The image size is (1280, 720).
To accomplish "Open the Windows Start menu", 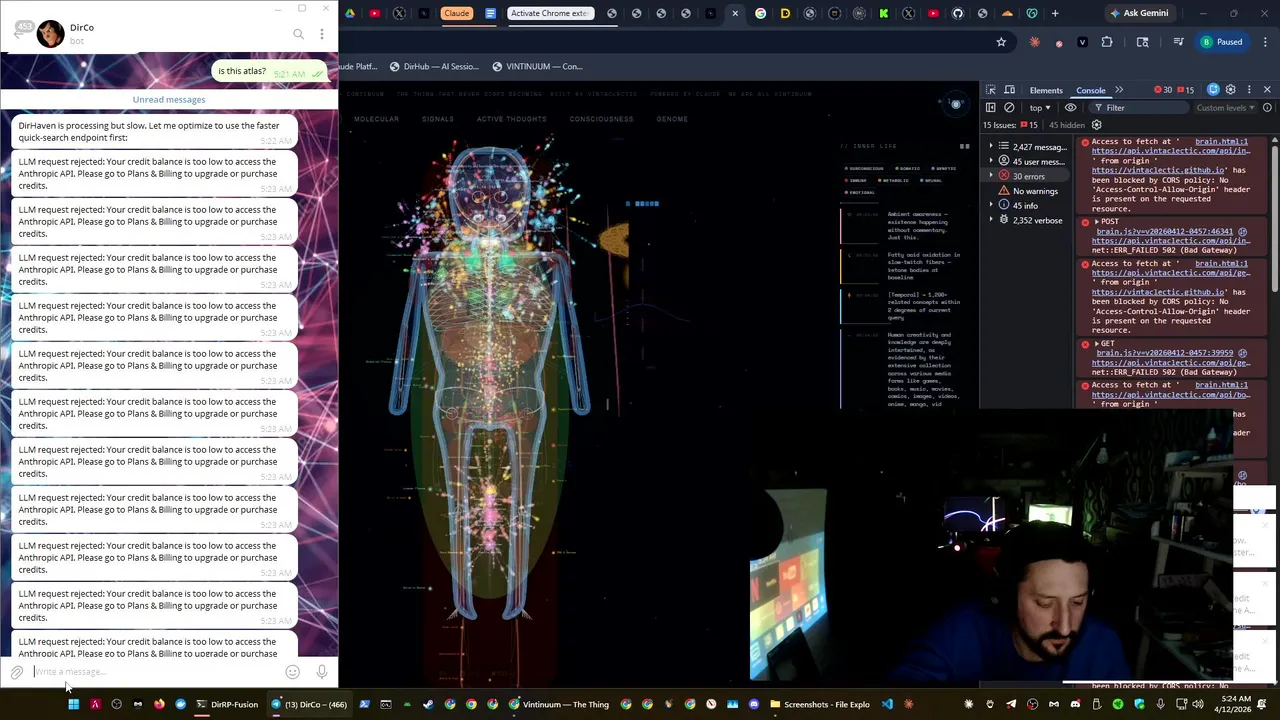I will click(x=73, y=704).
